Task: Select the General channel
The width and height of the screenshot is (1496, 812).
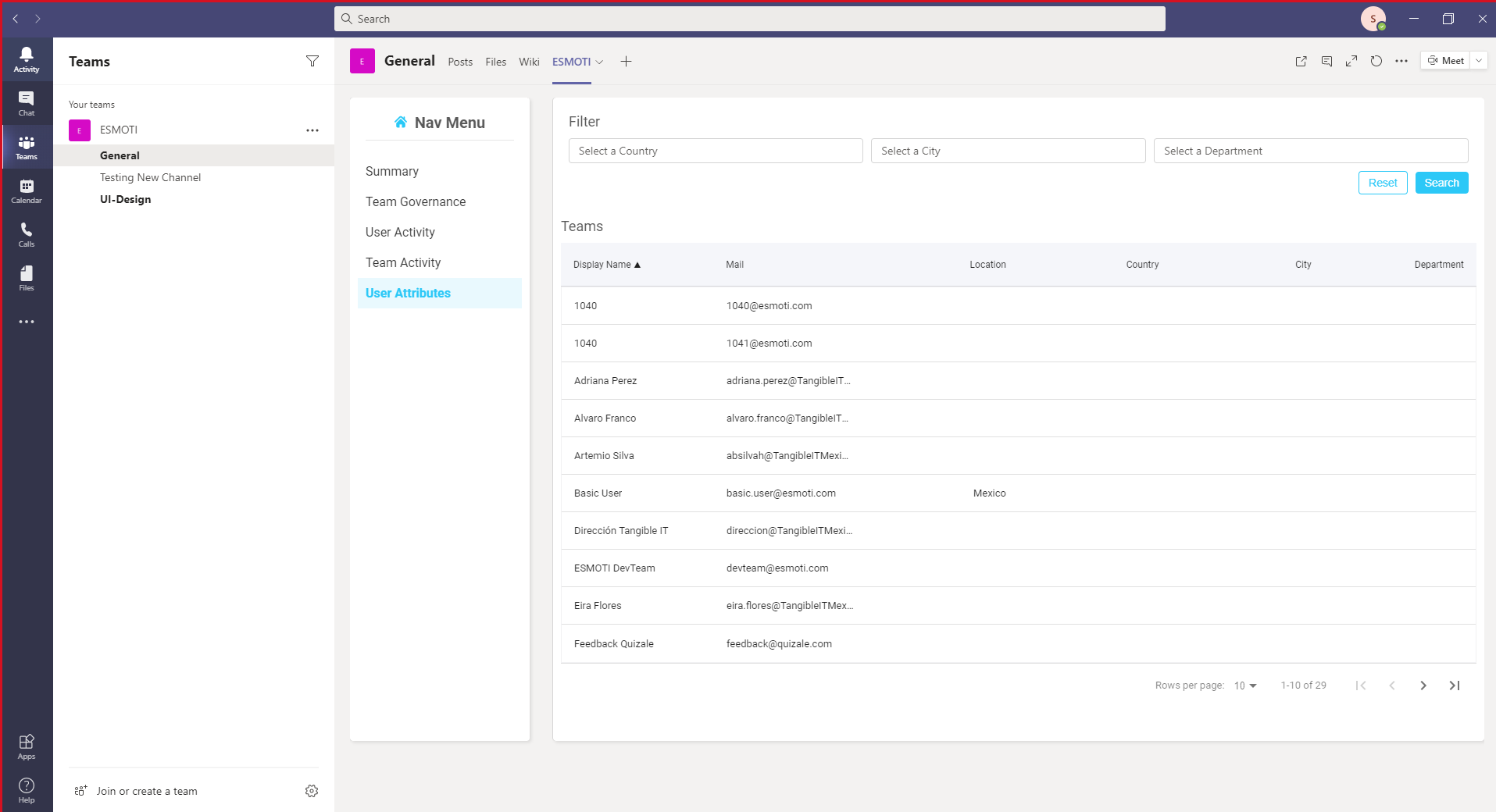Action: point(194,155)
